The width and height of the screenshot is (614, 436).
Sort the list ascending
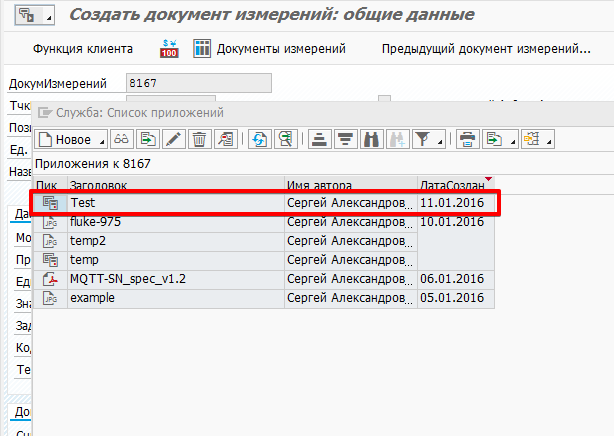[320, 140]
